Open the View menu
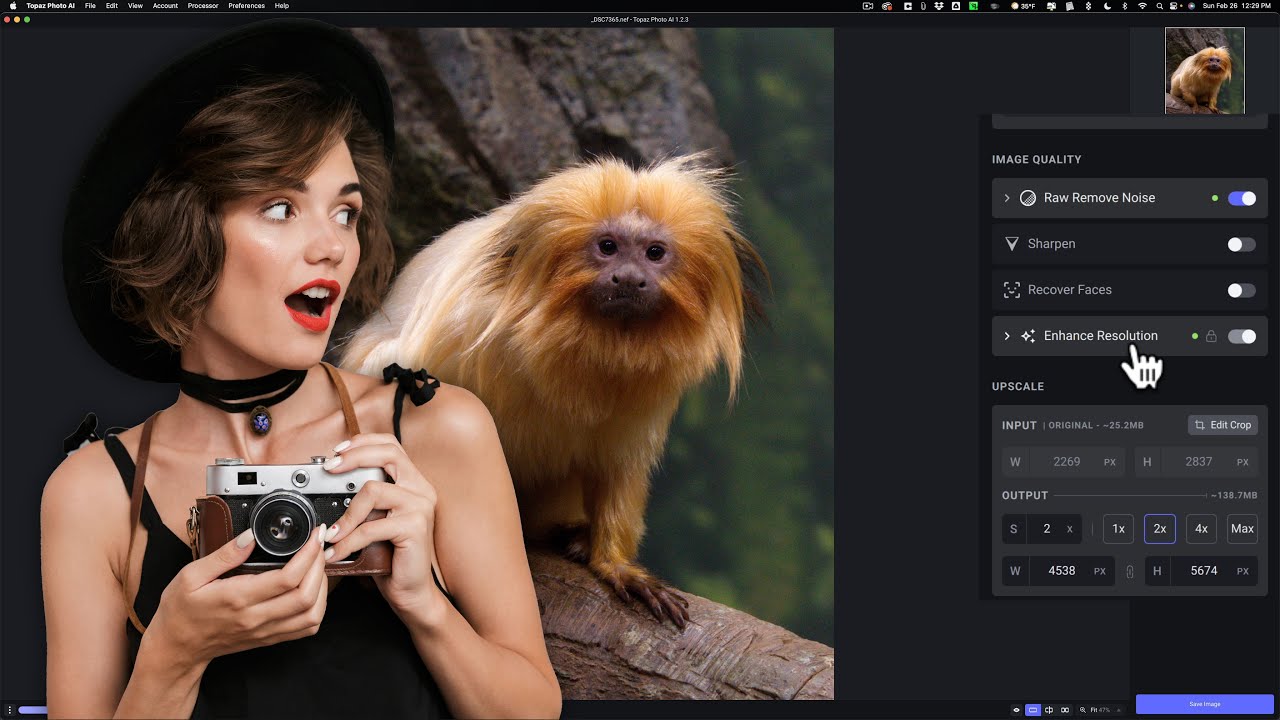The height and width of the screenshot is (720, 1280). [135, 6]
